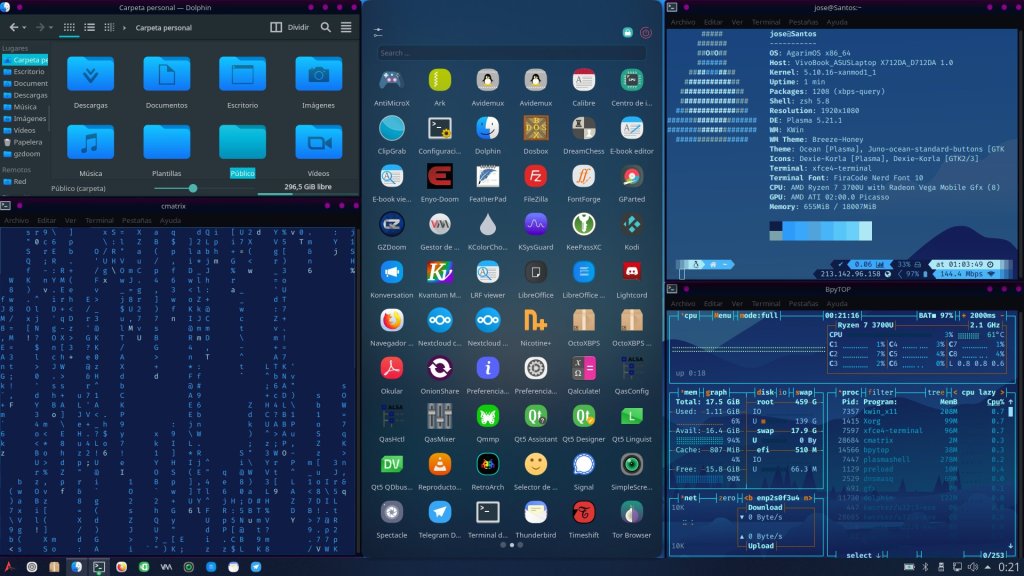Image resolution: width=1024 pixels, height=576 pixels.
Task: Launch the Tor Browser application
Action: click(631, 512)
